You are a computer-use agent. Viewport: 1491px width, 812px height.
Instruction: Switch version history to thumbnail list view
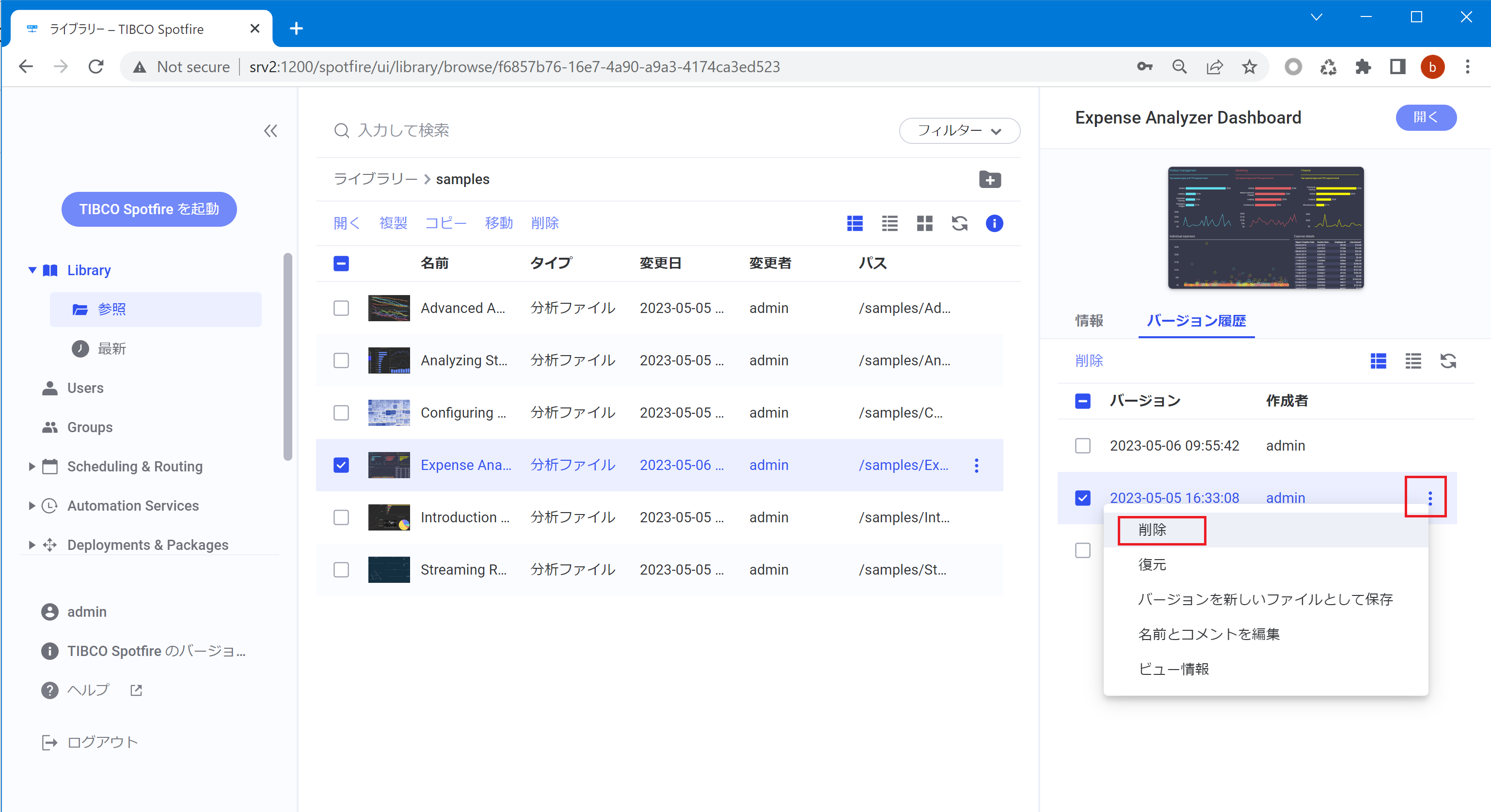click(x=1378, y=361)
